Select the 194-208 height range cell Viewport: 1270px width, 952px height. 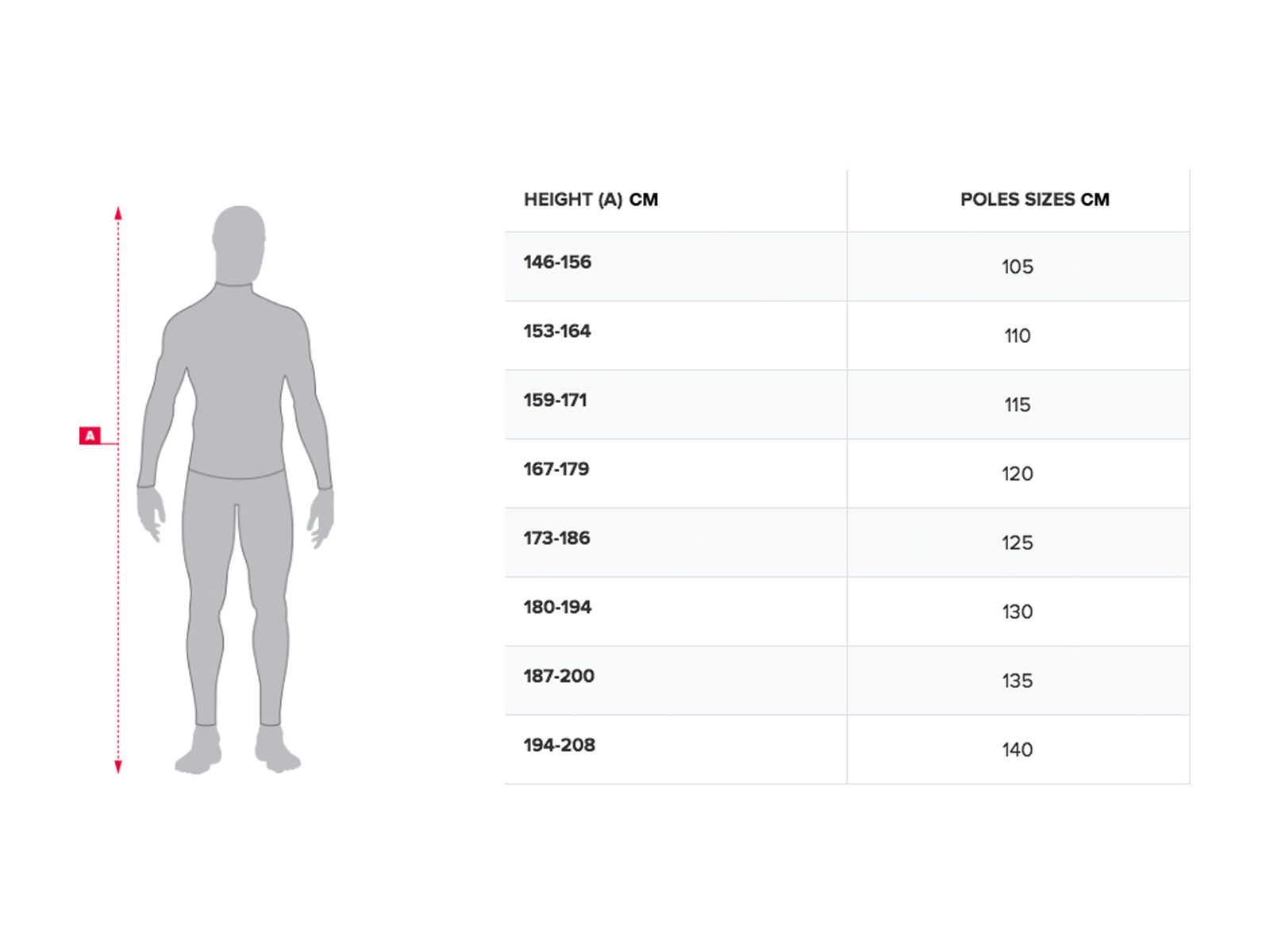(559, 746)
